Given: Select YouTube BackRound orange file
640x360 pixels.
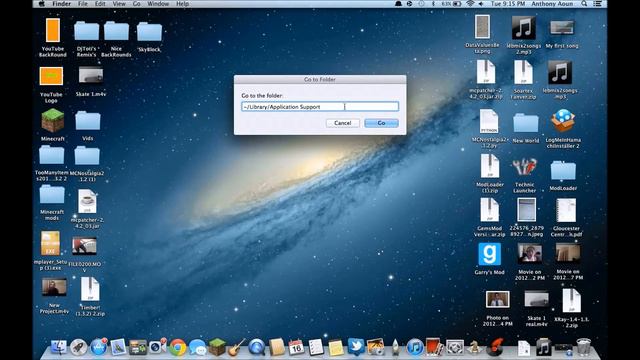Looking at the screenshot, I should pos(53,30).
